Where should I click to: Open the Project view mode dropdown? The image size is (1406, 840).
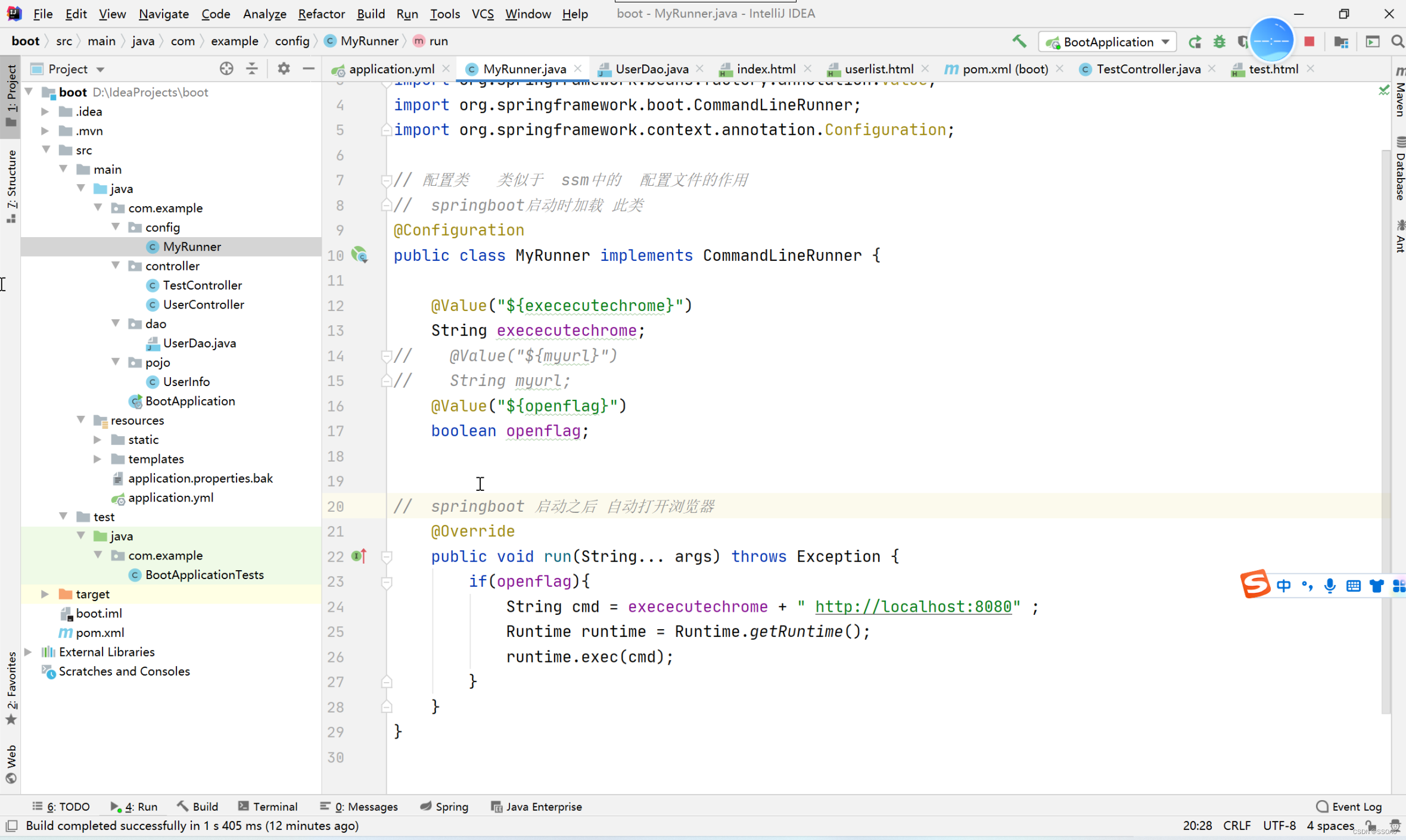(x=101, y=70)
